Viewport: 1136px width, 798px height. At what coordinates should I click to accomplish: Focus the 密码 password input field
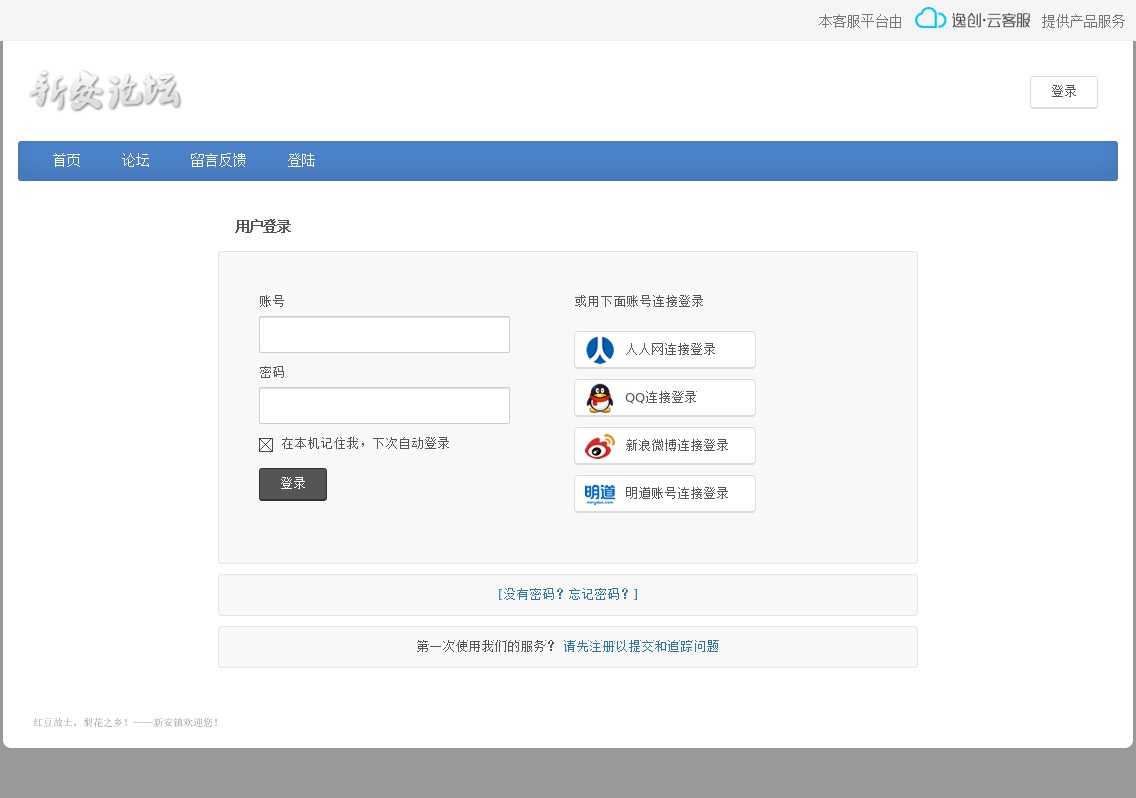click(384, 406)
